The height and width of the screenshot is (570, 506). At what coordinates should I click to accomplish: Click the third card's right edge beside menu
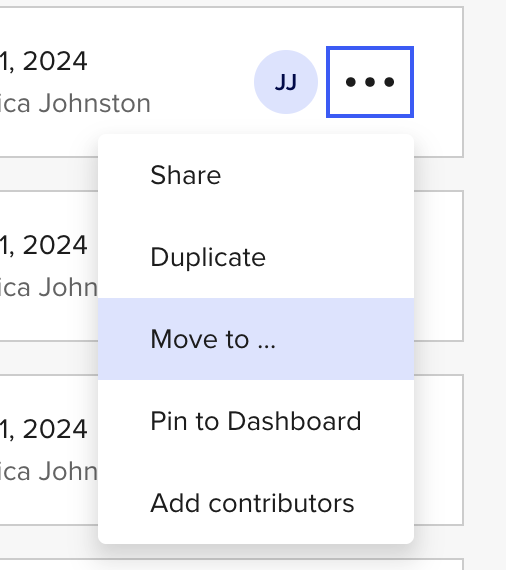439,450
